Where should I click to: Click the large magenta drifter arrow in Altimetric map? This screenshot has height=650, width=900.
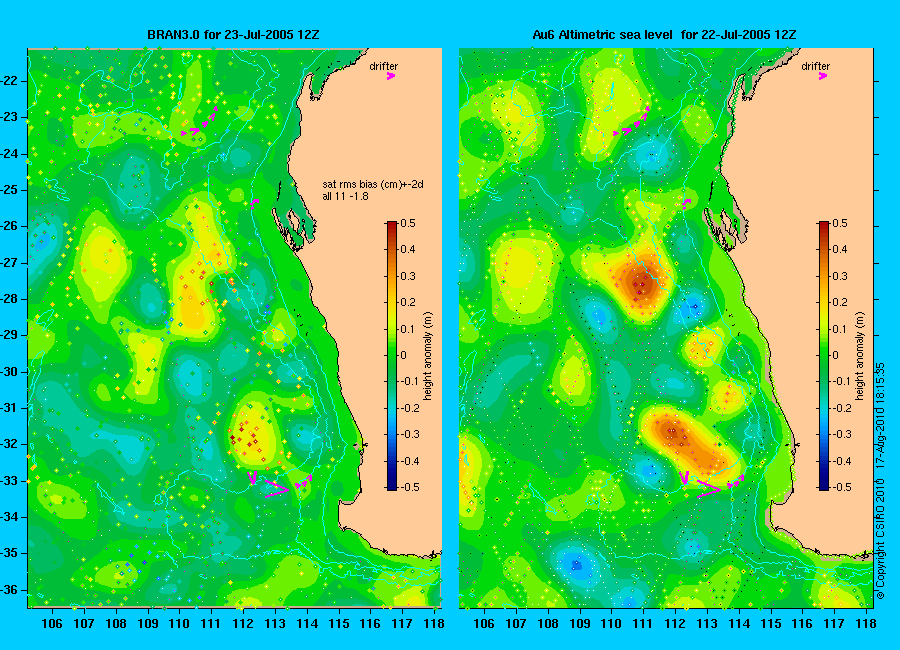coord(709,490)
